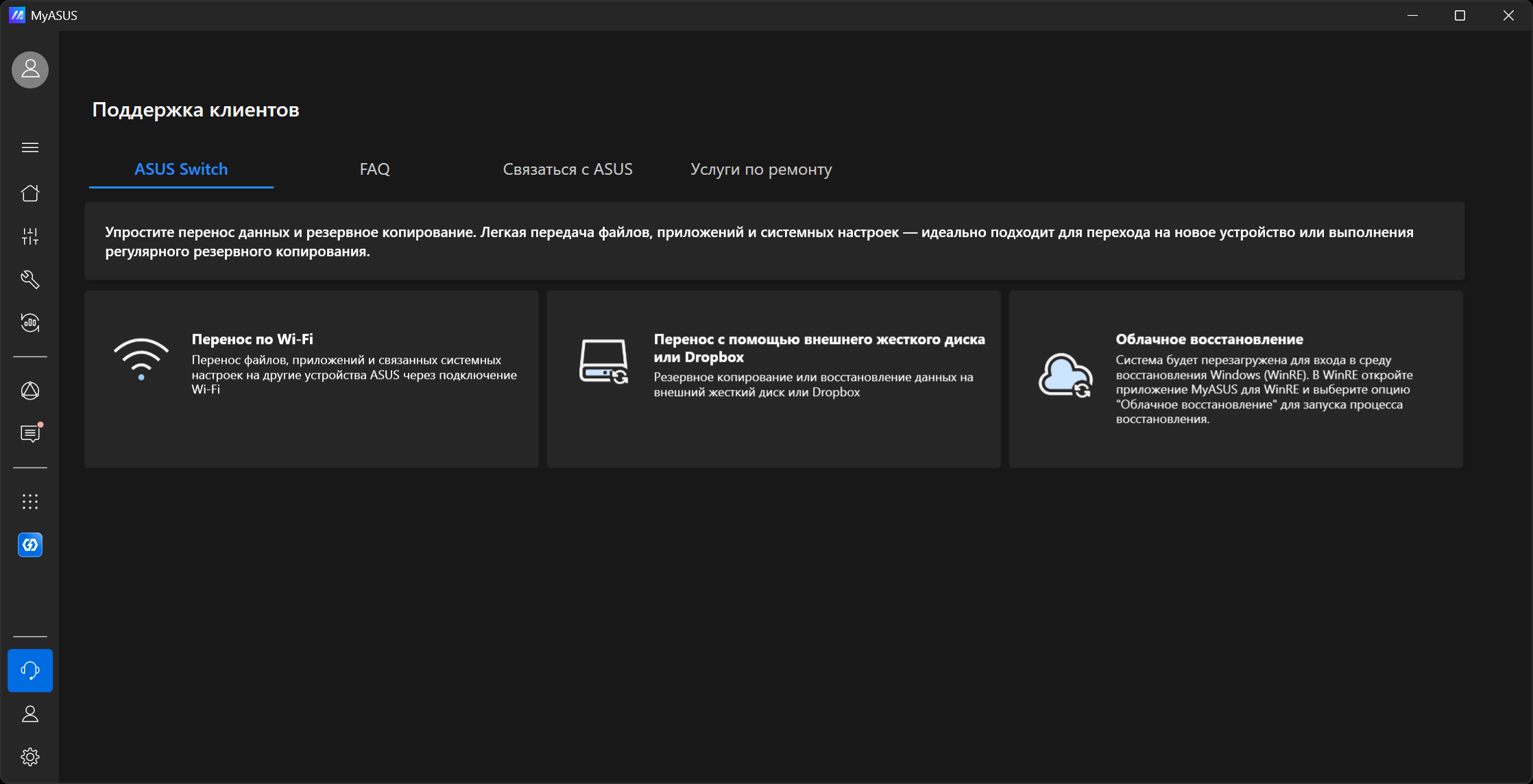Open the triangle-in-circle sidebar icon
Viewport: 1533px width, 784px height.
pos(30,391)
